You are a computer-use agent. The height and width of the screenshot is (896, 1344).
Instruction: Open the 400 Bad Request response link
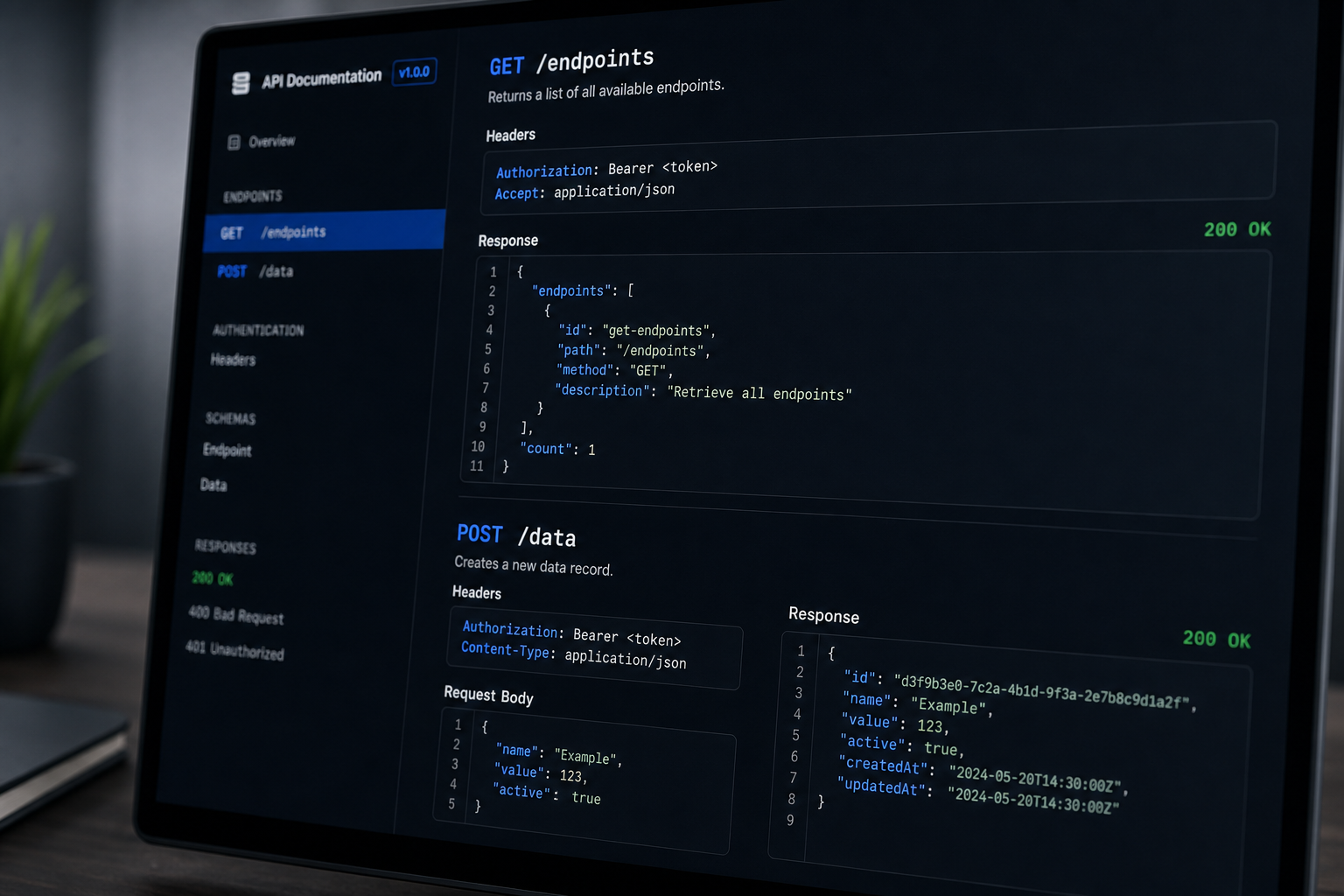click(236, 615)
